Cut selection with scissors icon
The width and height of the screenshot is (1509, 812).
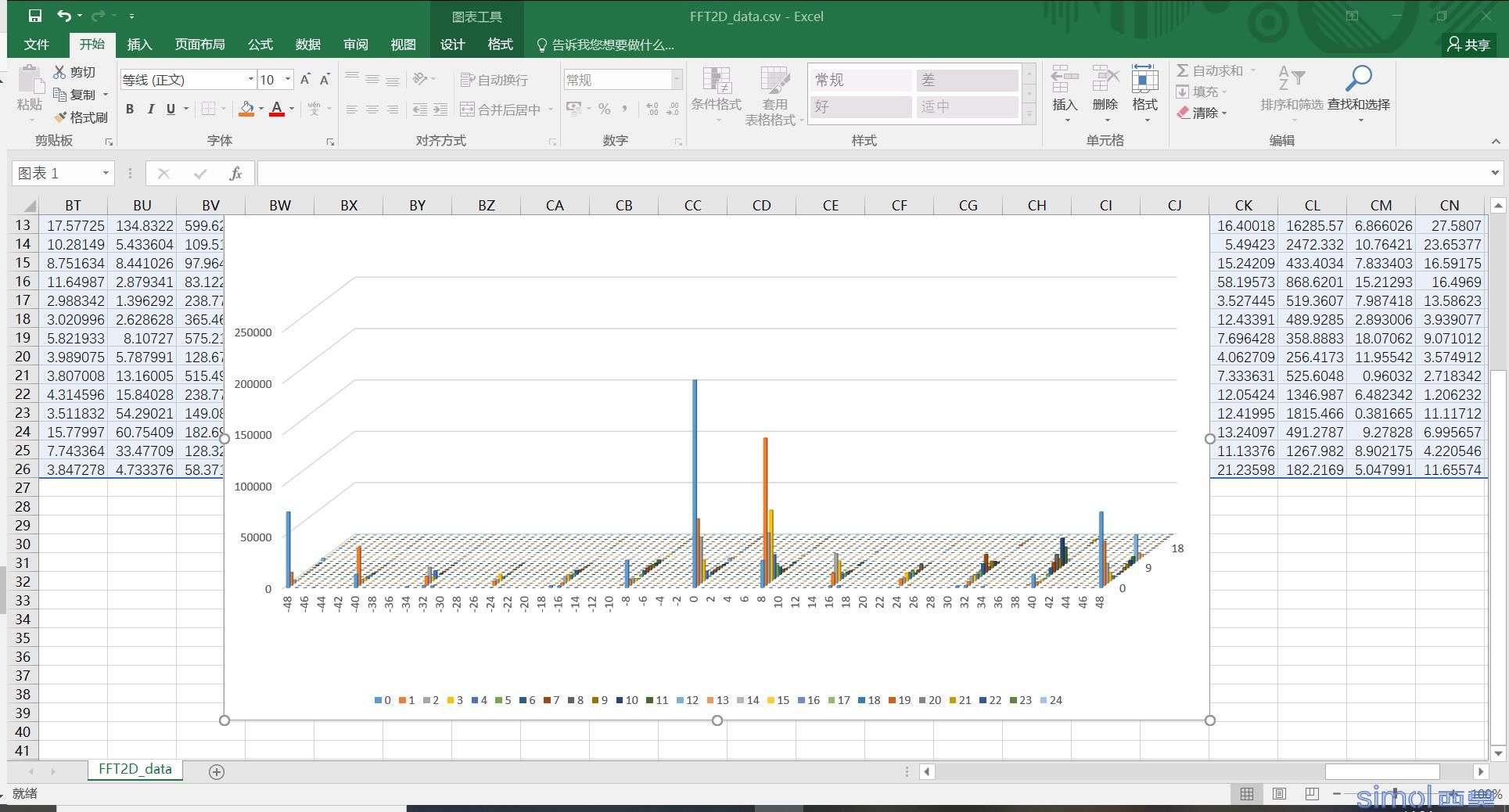(x=60, y=72)
